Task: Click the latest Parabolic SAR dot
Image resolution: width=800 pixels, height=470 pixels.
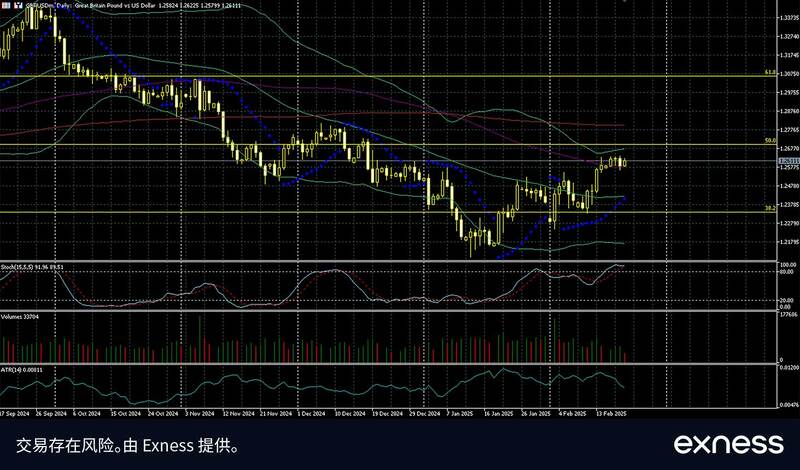Action: (x=626, y=197)
